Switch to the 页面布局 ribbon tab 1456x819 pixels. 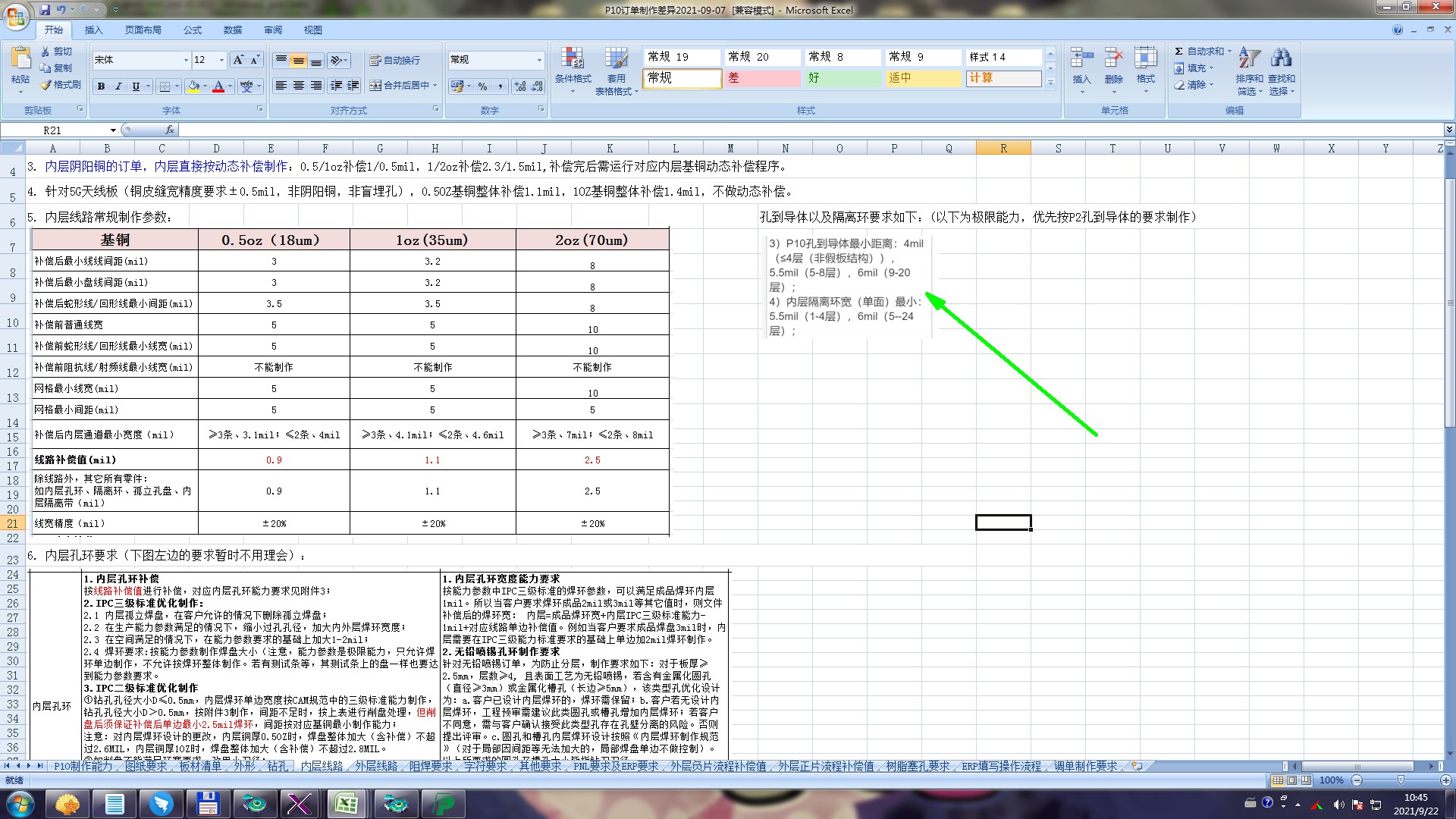point(143,30)
